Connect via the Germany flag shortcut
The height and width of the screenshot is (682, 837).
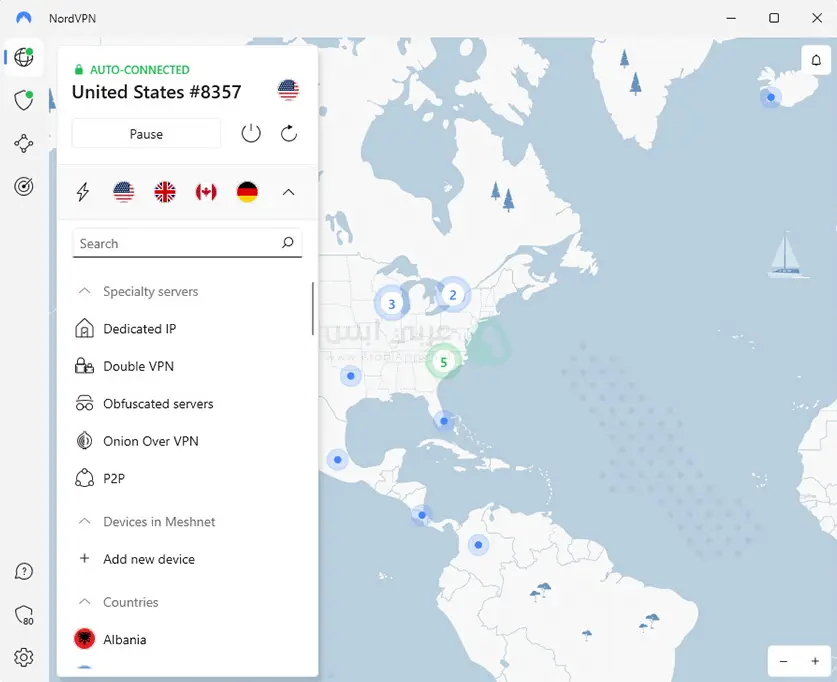(x=247, y=192)
